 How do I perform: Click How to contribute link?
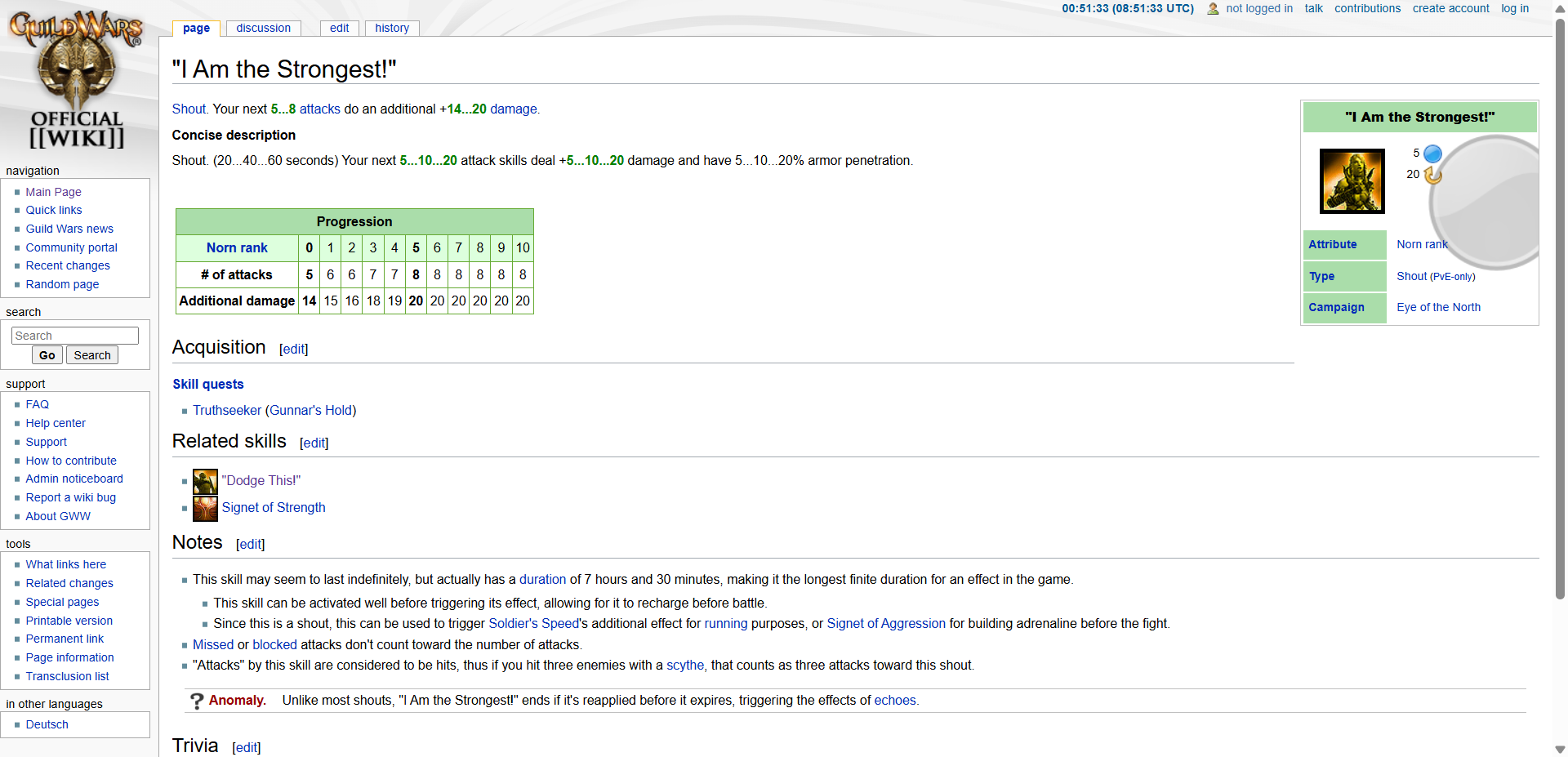(71, 461)
